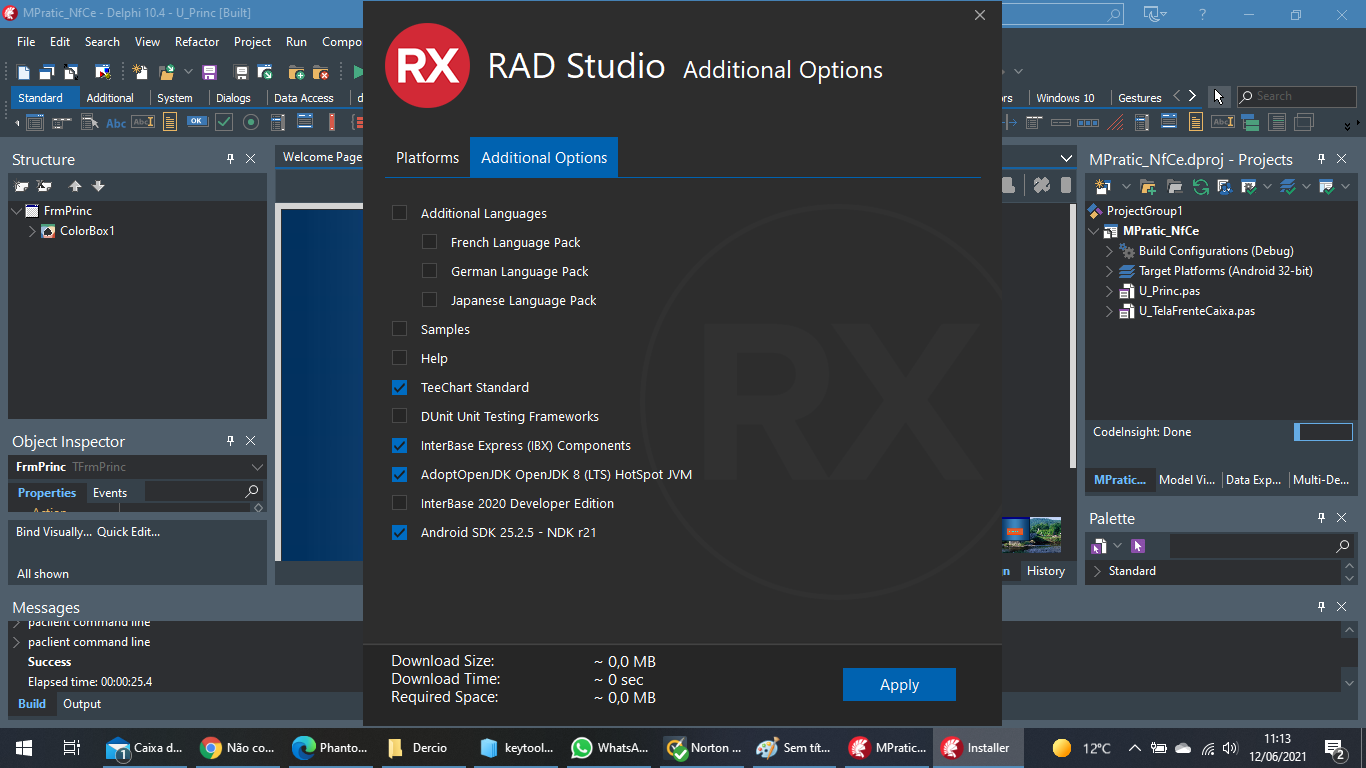Uncheck InterBase Express (IBX) Components

pyautogui.click(x=400, y=445)
